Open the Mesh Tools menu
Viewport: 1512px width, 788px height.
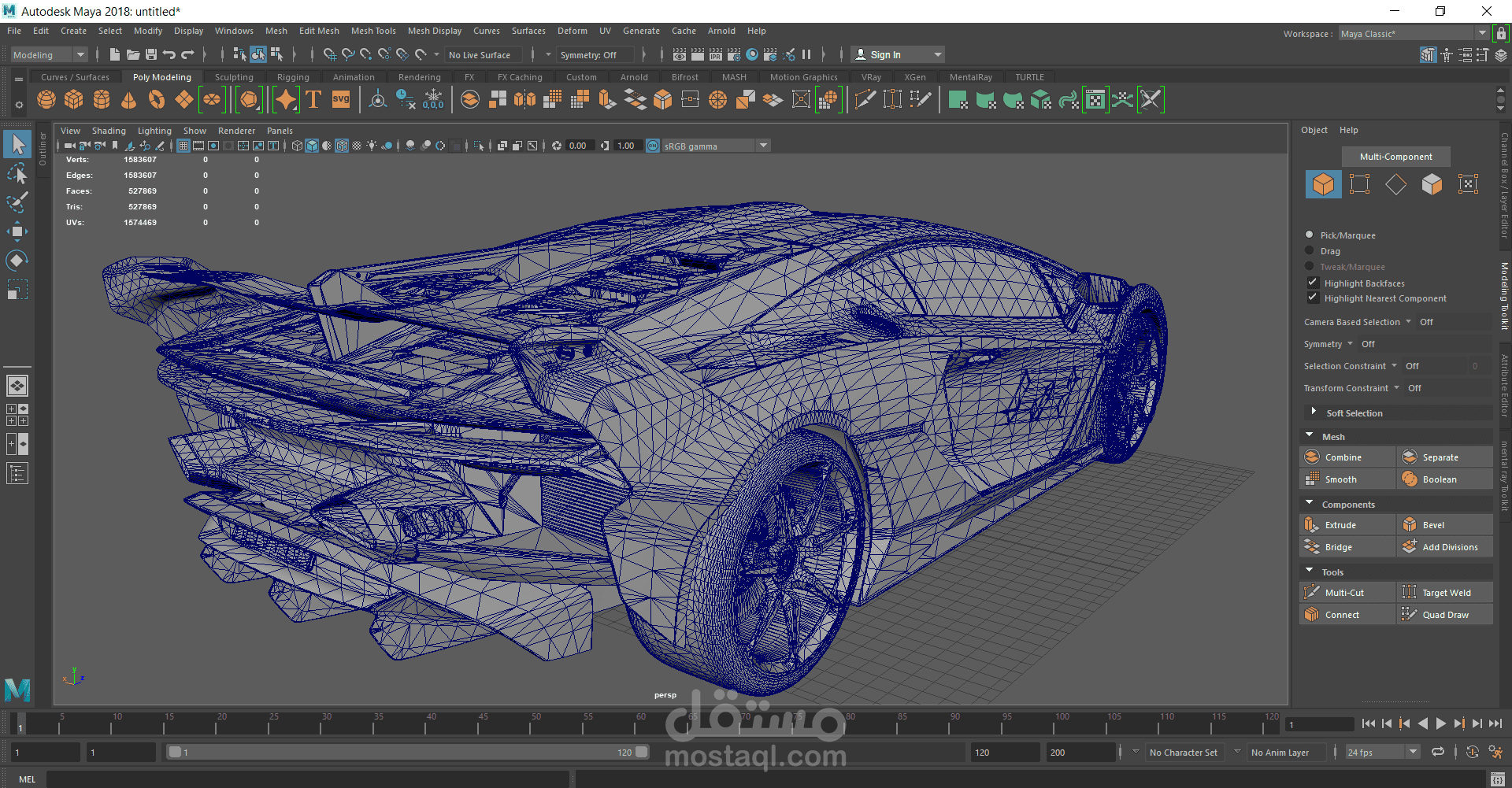[373, 31]
